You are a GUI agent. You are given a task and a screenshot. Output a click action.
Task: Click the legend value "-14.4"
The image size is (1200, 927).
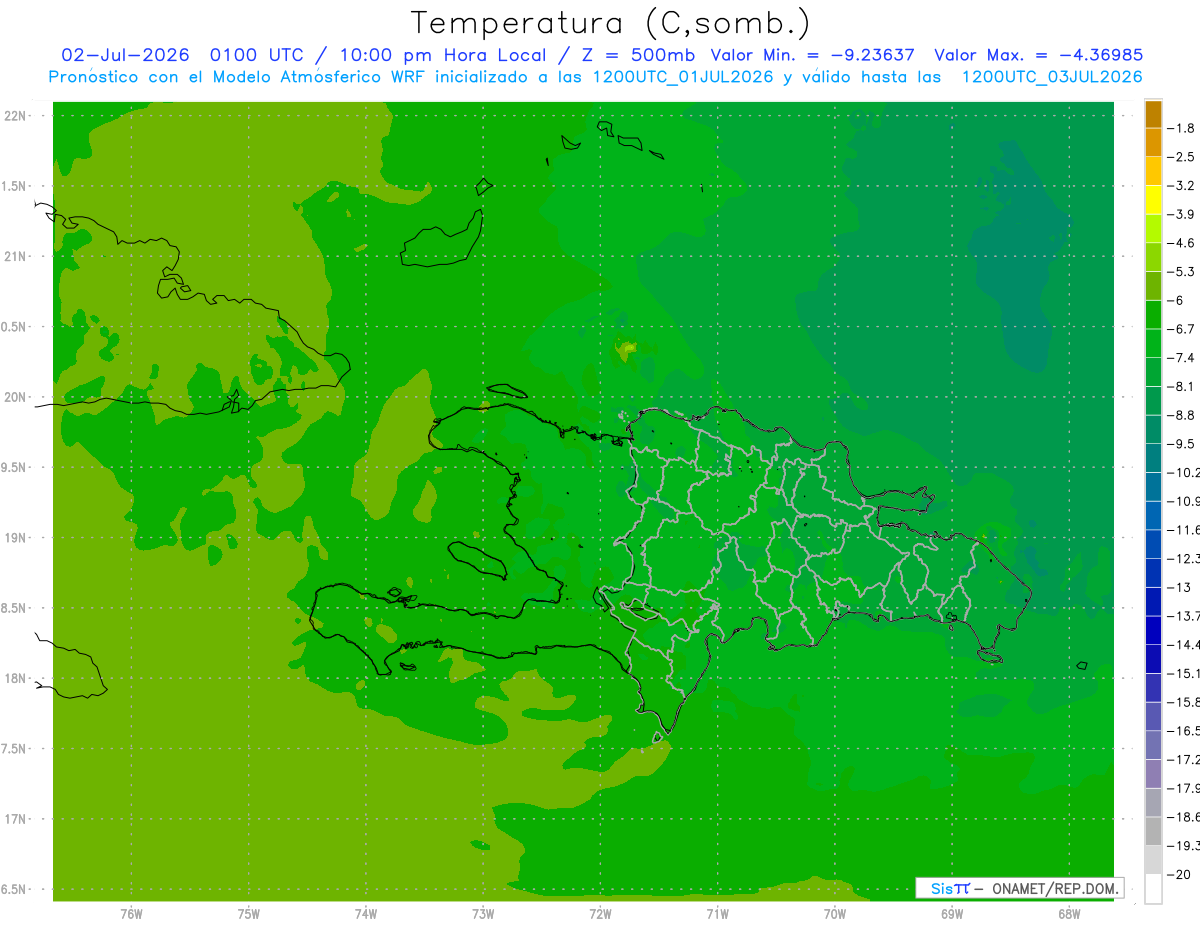[1185, 645]
